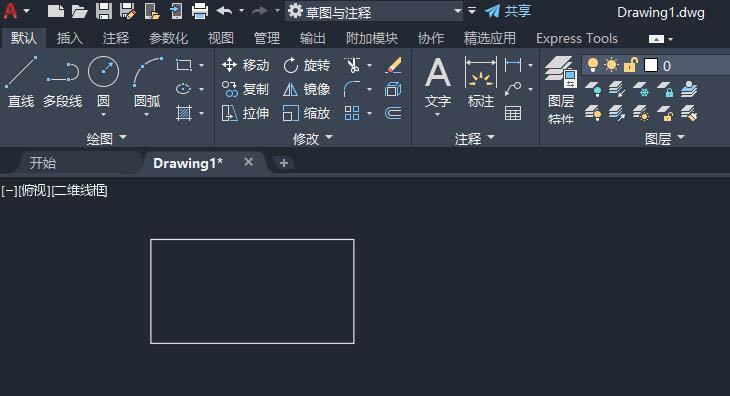The image size is (730, 396).
Task: Activate the 镜像 mirror tool
Action: tap(307, 89)
